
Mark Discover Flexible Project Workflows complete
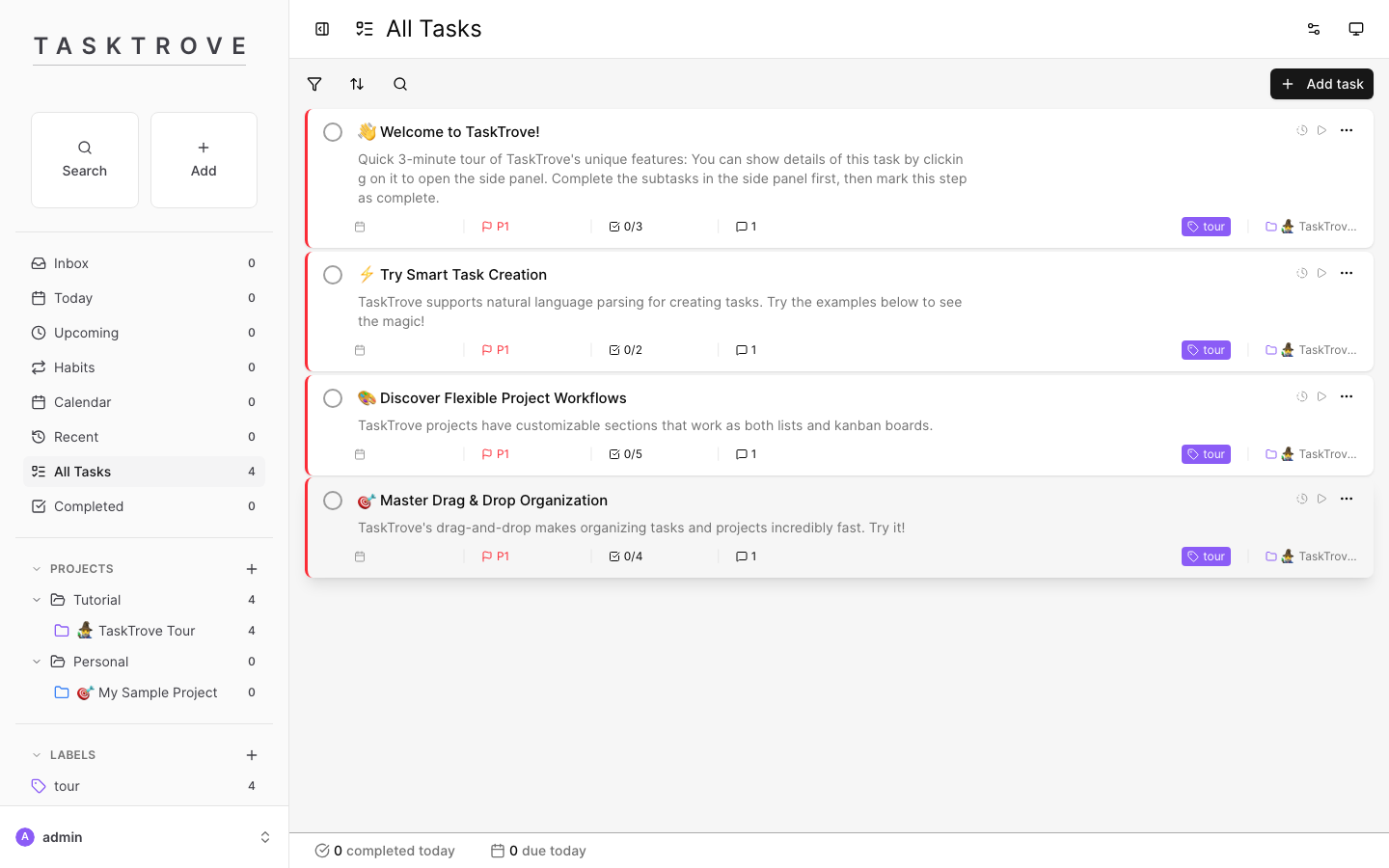pyautogui.click(x=333, y=398)
